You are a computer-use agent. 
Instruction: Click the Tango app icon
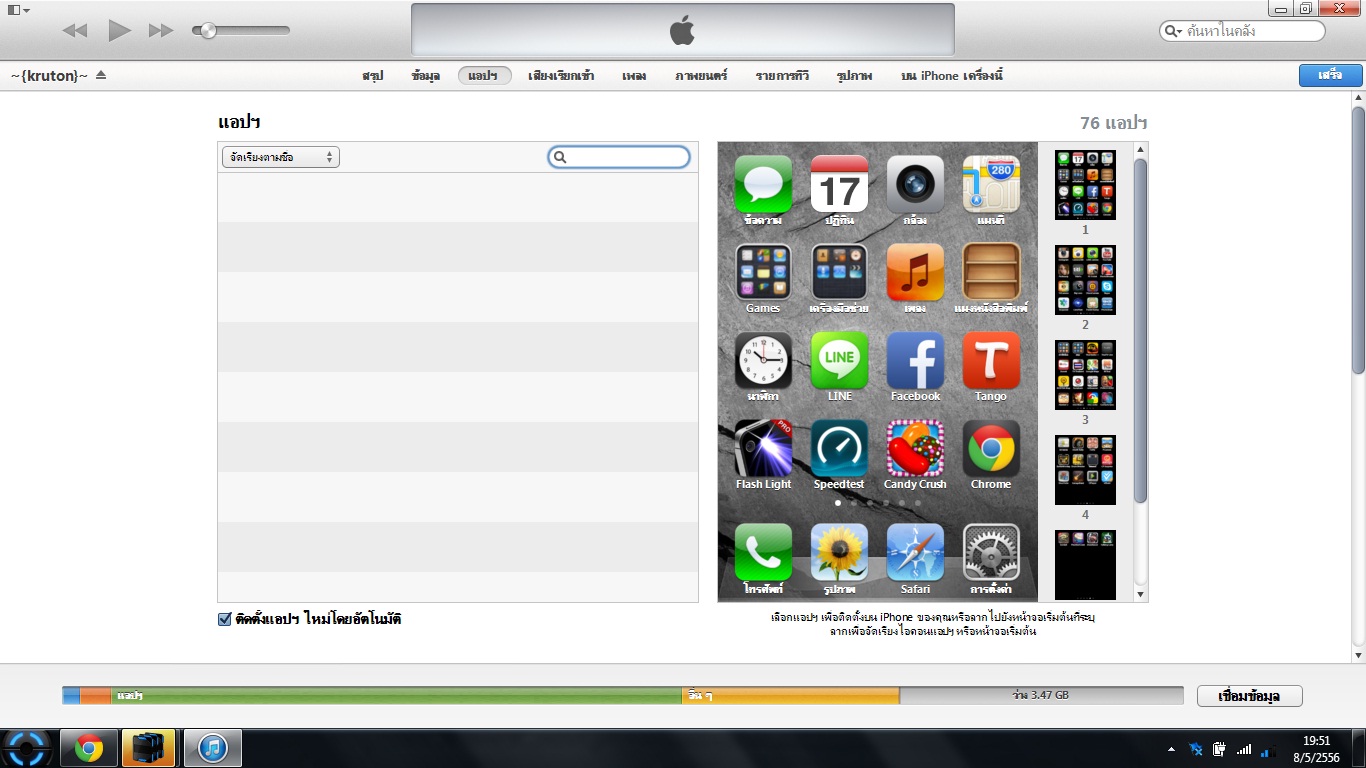point(991,360)
